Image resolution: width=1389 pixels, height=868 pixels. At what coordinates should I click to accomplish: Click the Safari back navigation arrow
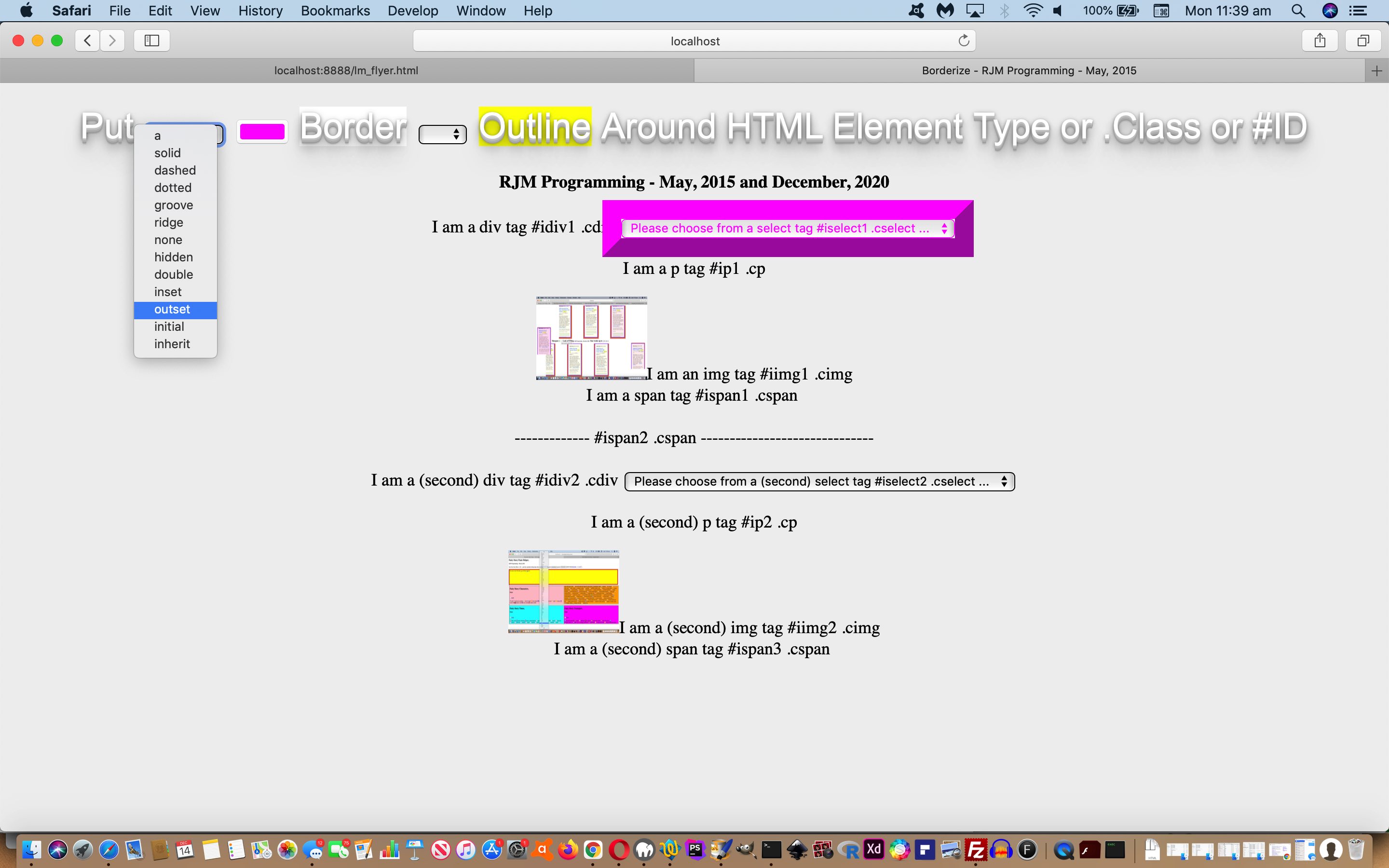(x=87, y=40)
